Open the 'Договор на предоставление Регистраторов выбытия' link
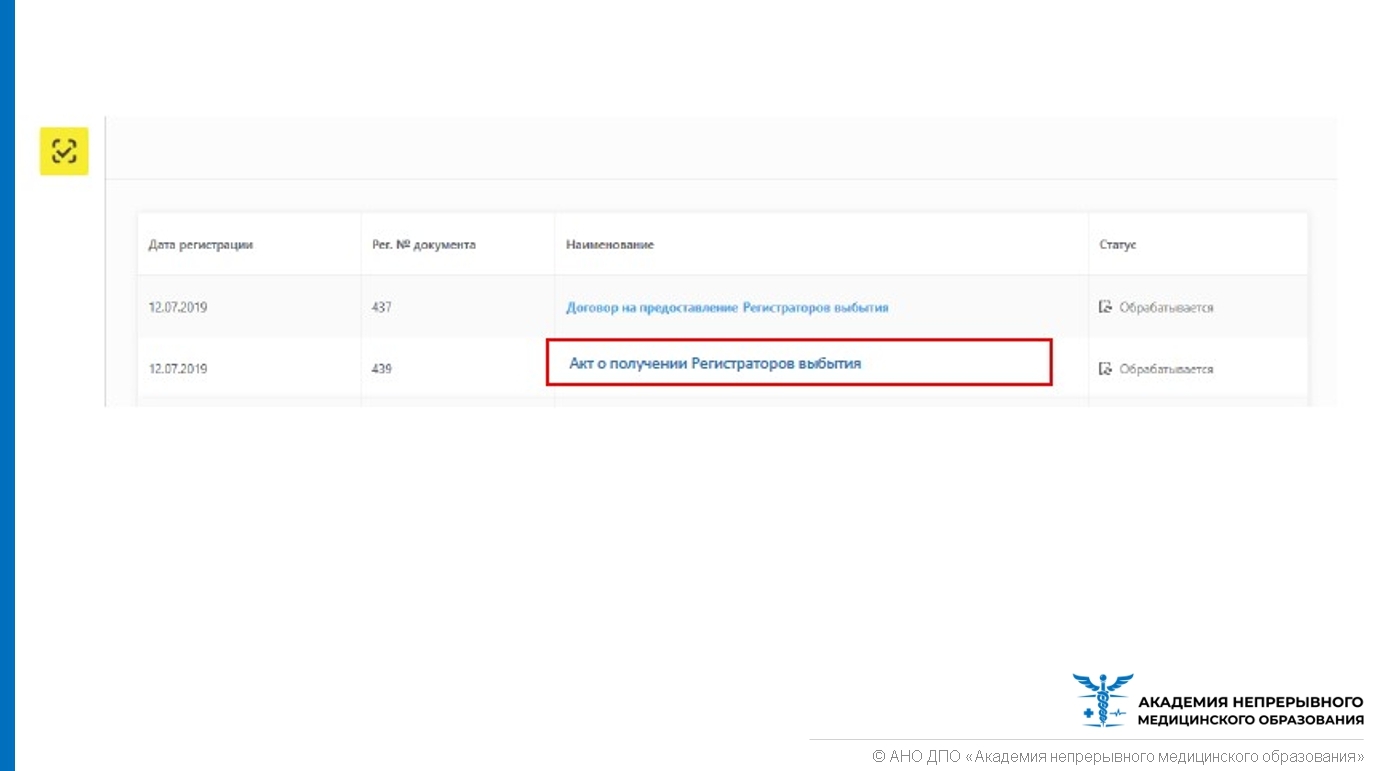Image resolution: width=1375 pixels, height=771 pixels. (x=727, y=307)
